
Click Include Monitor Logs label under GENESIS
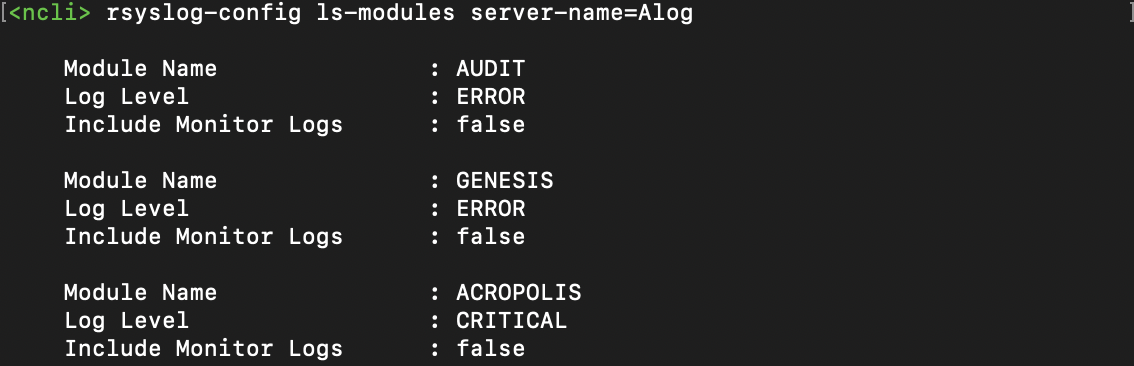203,237
